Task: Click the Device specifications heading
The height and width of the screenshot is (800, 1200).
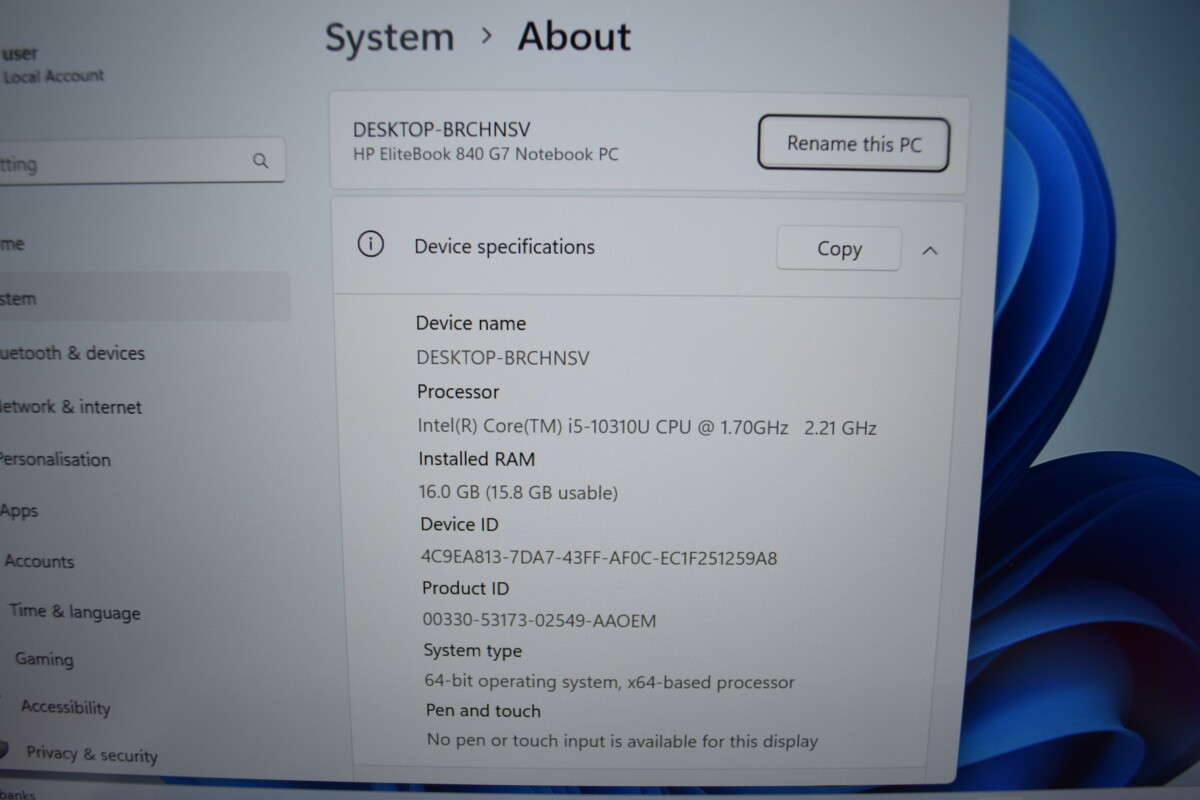Action: pos(504,247)
